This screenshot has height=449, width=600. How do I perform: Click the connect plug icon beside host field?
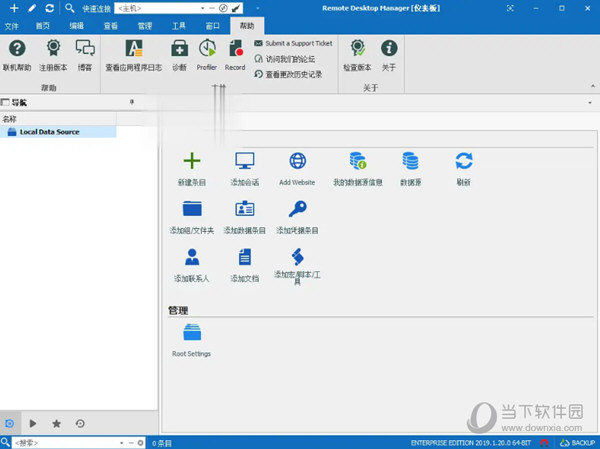coord(236,8)
